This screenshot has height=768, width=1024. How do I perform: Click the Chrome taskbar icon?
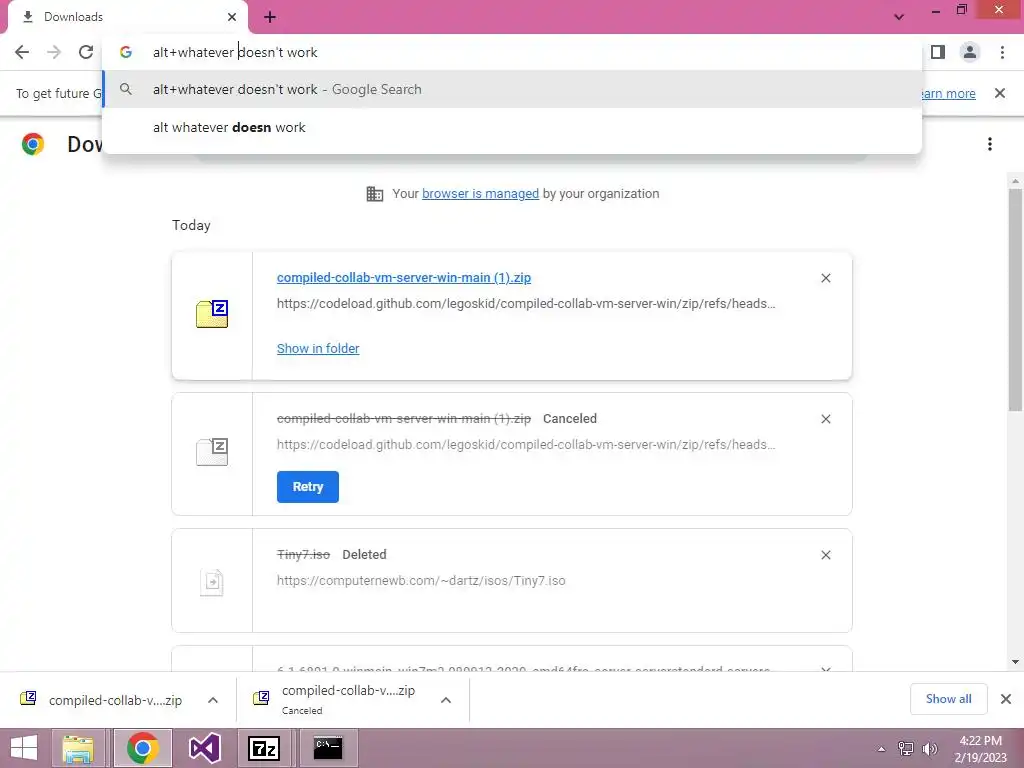143,748
